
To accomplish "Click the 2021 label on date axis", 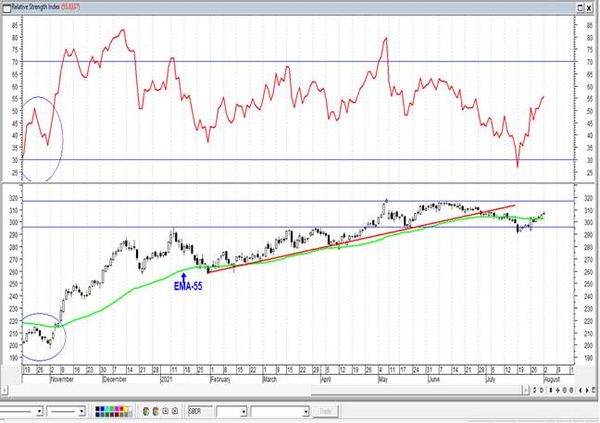I will coord(166,379).
